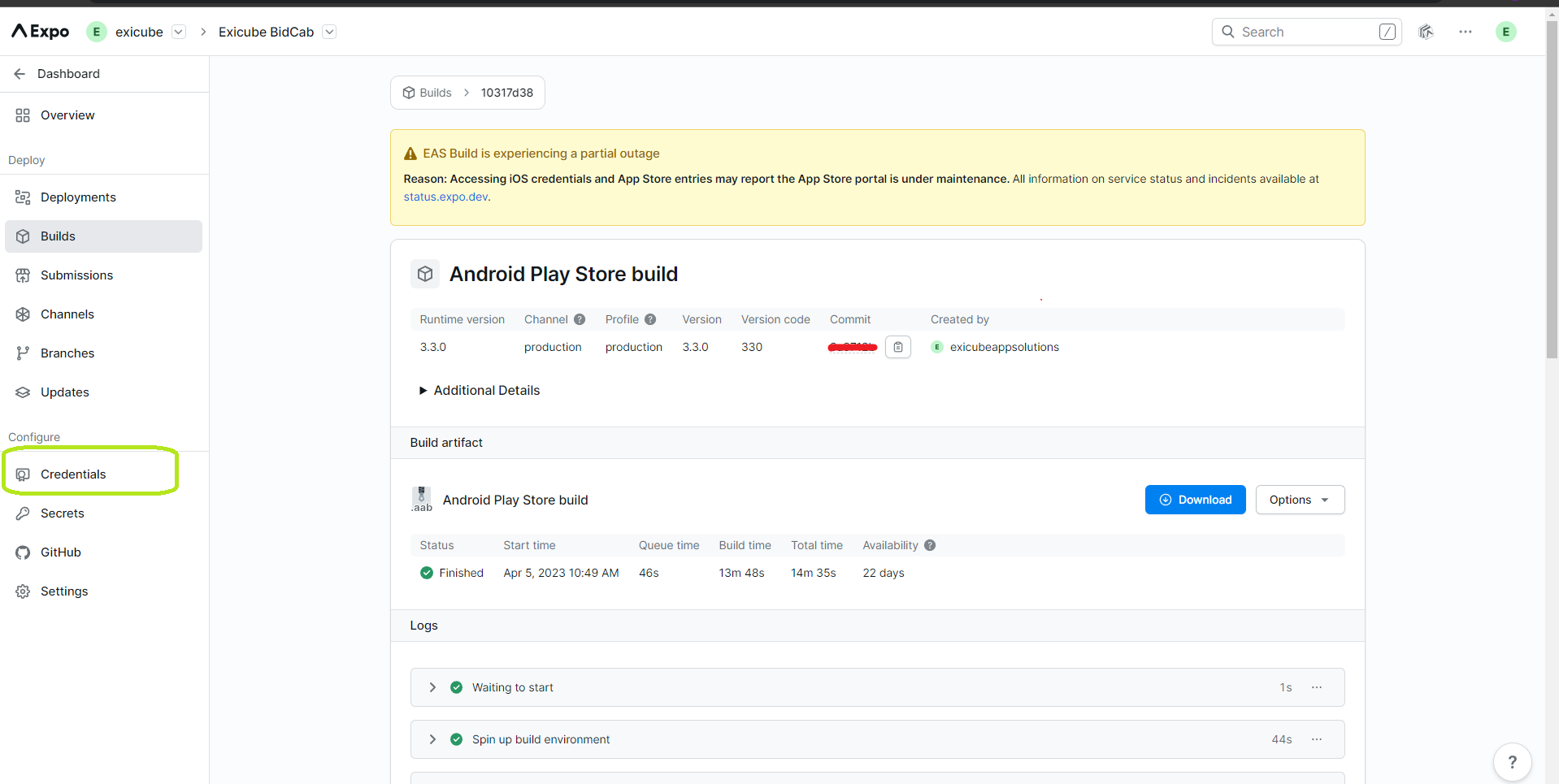
Task: Open the exicube account dropdown
Action: (179, 32)
